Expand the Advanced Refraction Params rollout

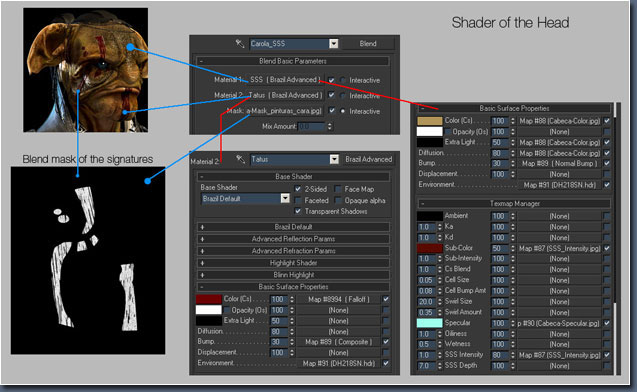(x=293, y=251)
